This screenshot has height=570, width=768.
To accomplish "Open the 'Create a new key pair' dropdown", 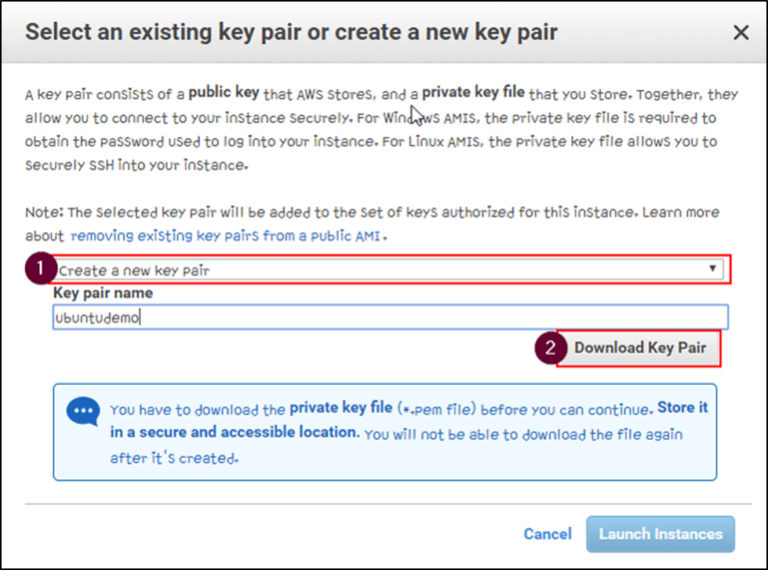I will click(380, 270).
